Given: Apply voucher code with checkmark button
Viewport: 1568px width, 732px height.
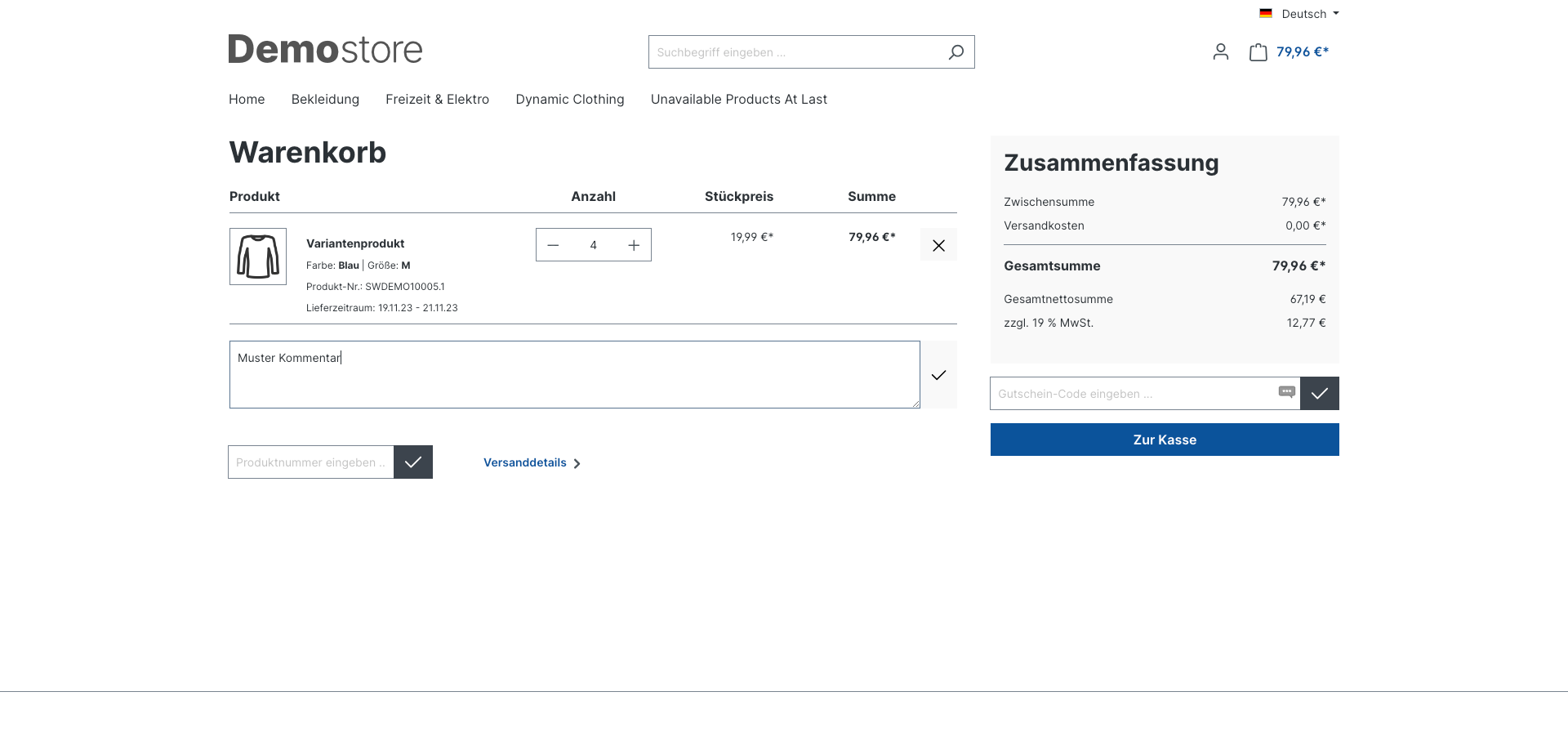Looking at the screenshot, I should [1320, 394].
